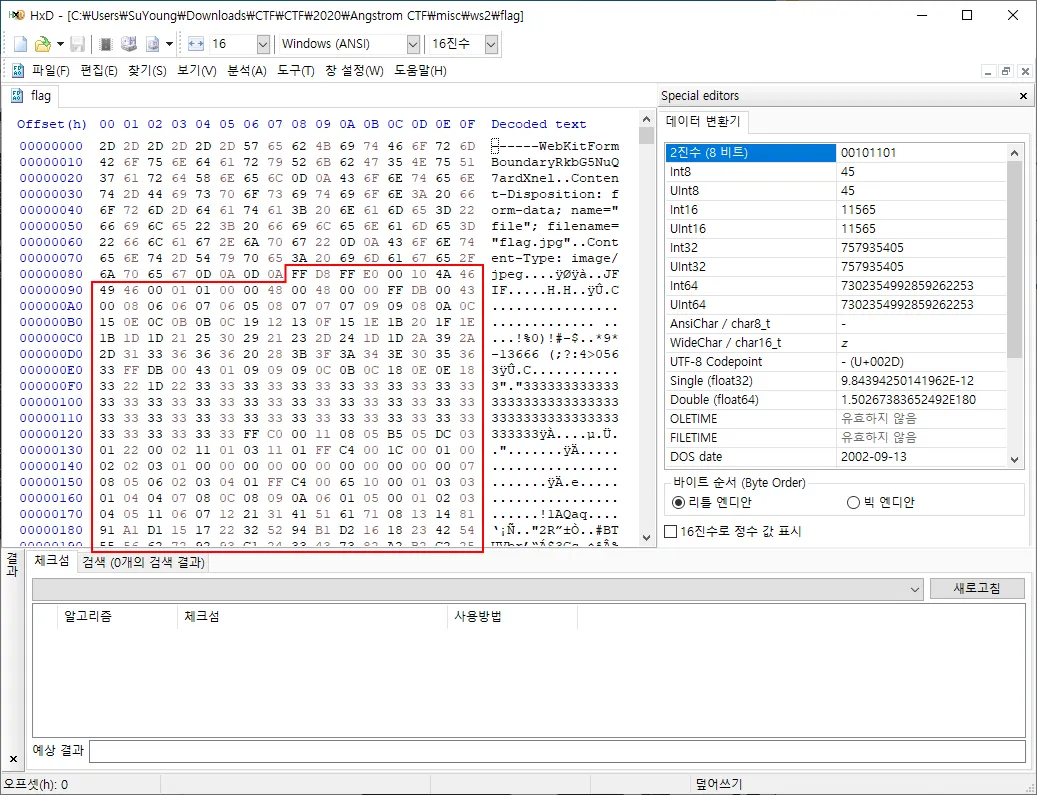The width and height of the screenshot is (1037, 795).
Task: Close the results panel with X
Action: click(x=13, y=759)
